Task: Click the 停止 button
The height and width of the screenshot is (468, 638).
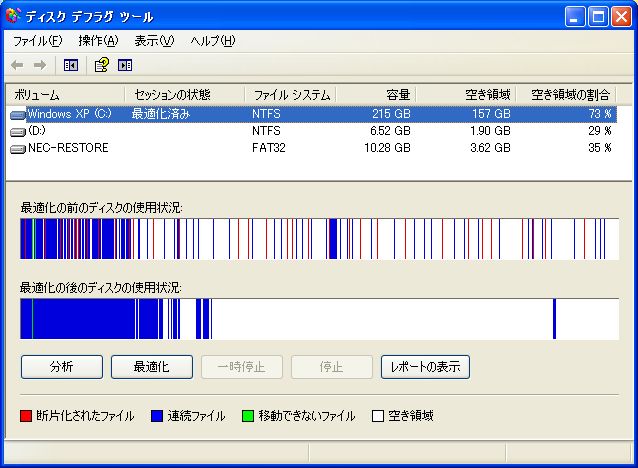Action: (x=332, y=367)
